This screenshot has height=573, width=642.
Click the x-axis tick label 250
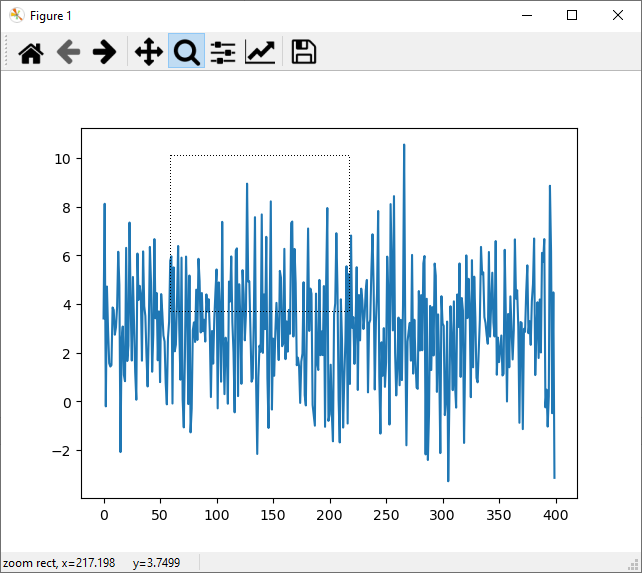pos(386,515)
